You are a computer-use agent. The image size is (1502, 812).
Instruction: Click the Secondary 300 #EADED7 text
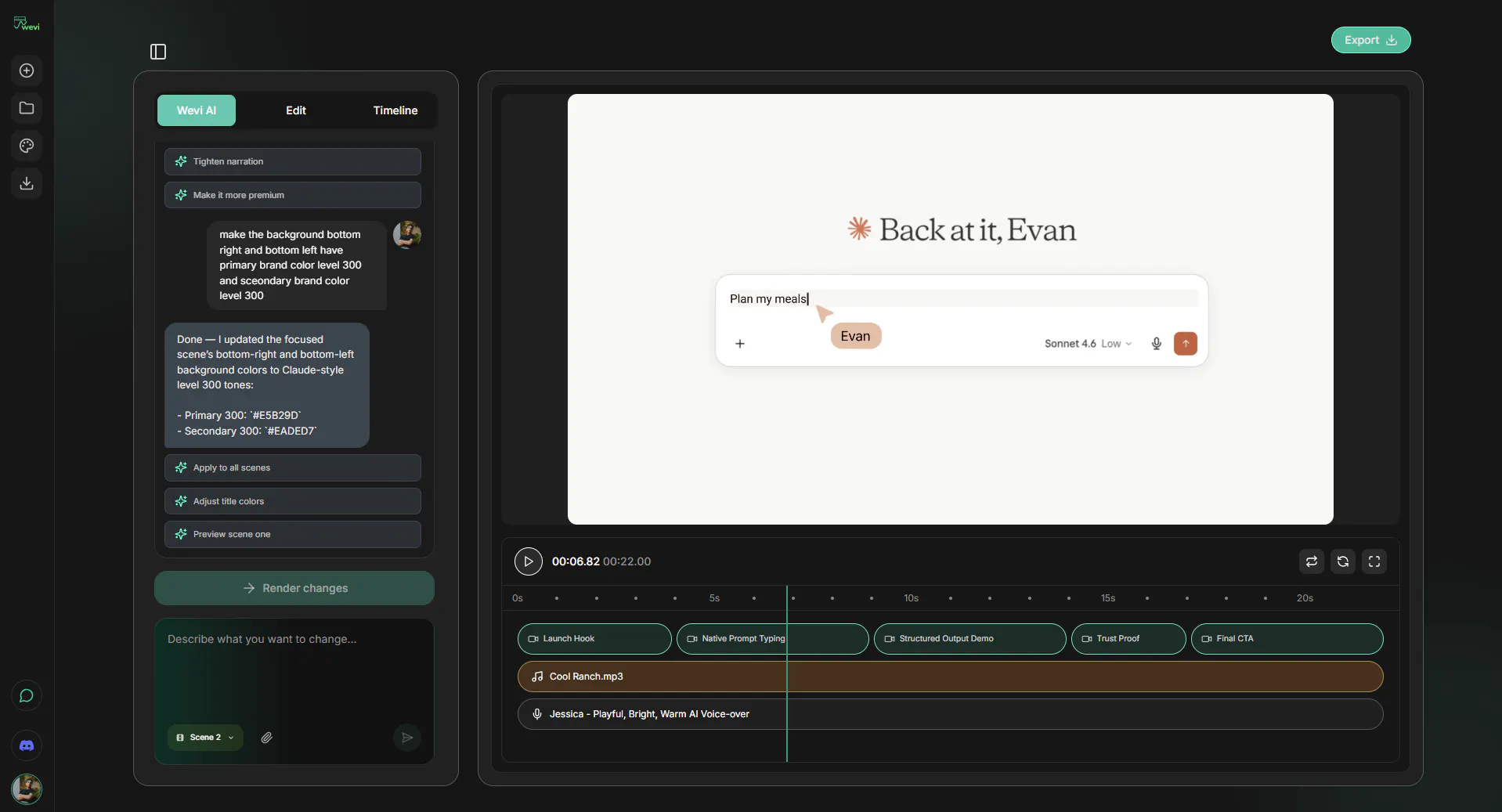coord(247,431)
